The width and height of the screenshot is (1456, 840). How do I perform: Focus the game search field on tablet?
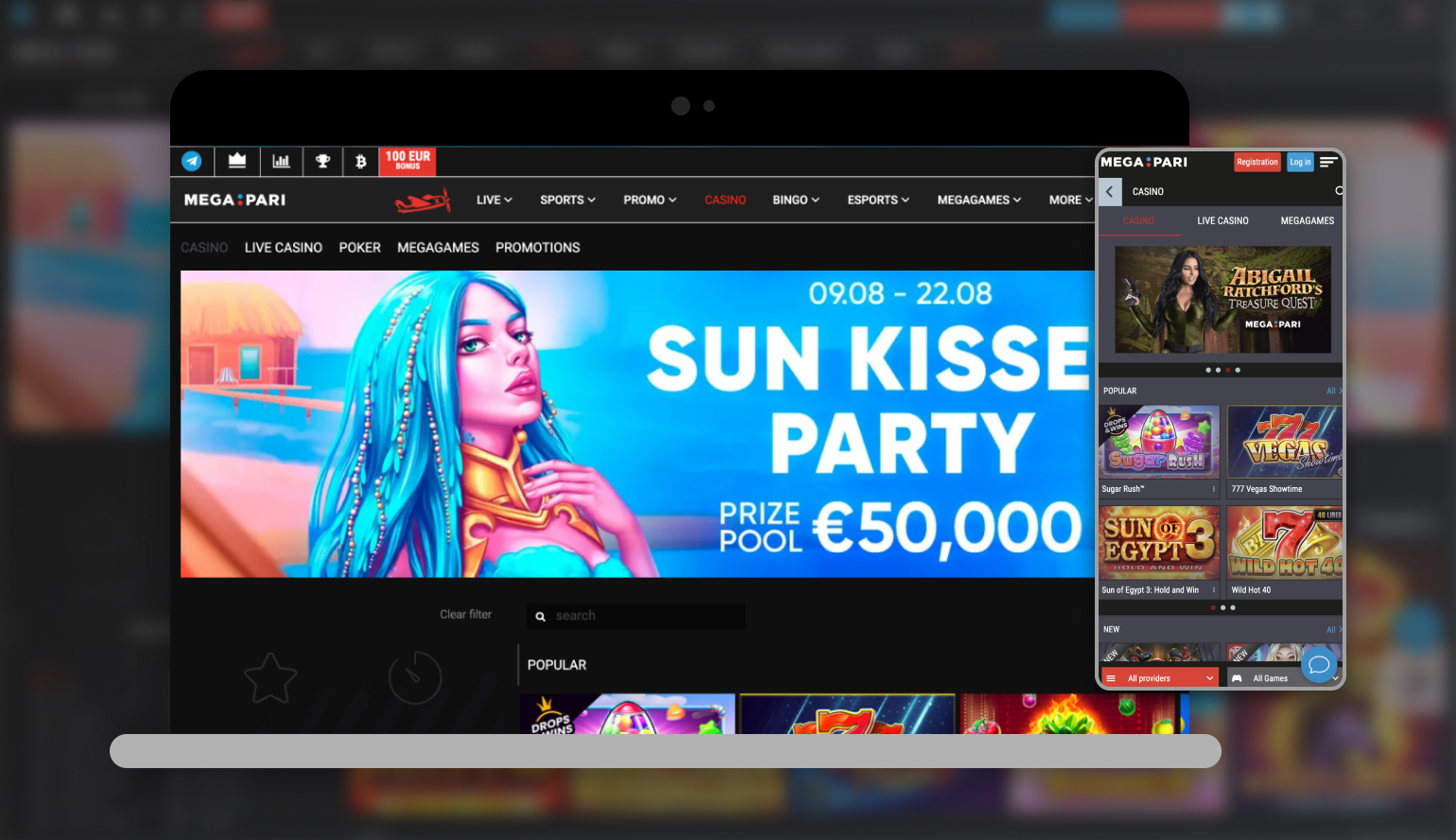(635, 616)
